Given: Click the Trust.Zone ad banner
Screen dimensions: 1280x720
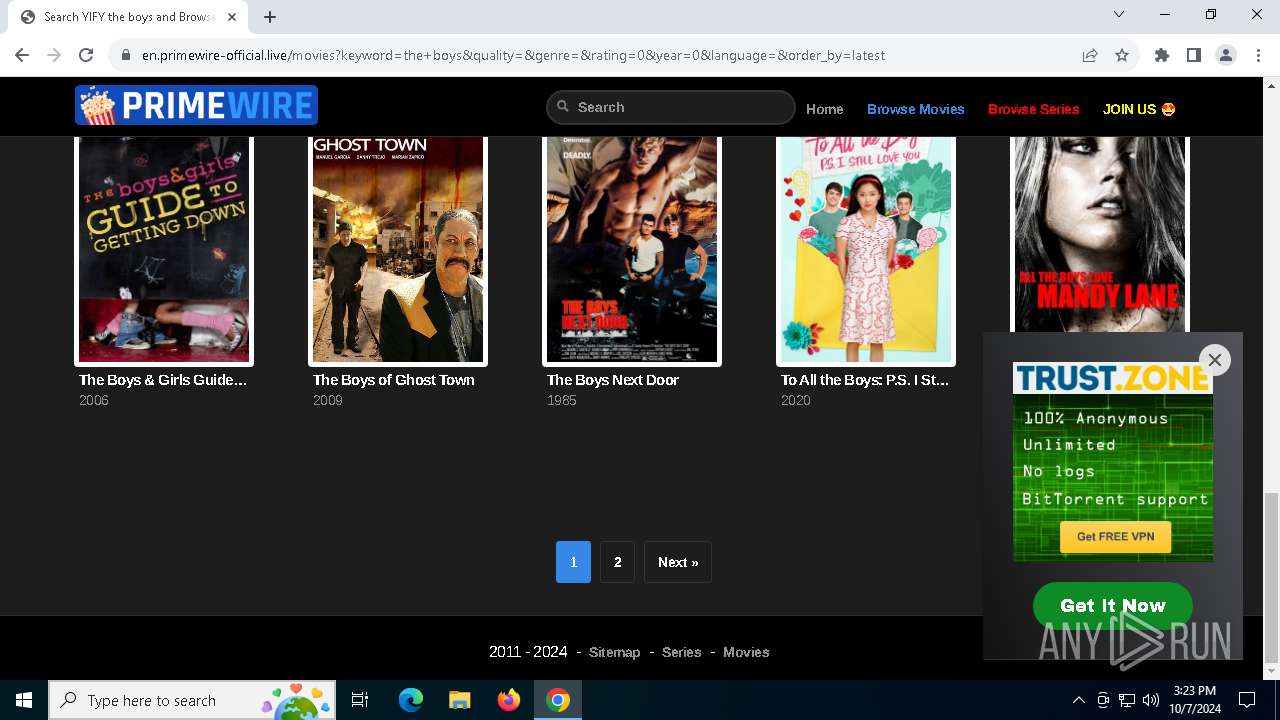Looking at the screenshot, I should coord(1113,462).
